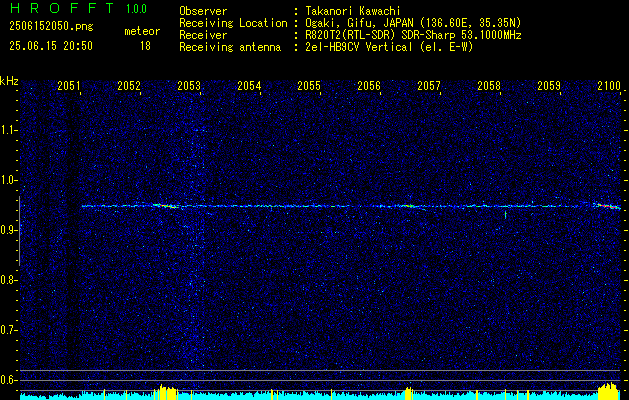Click the 2058 time marker
Image resolution: width=629 pixels, height=400 pixels.
(x=489, y=85)
